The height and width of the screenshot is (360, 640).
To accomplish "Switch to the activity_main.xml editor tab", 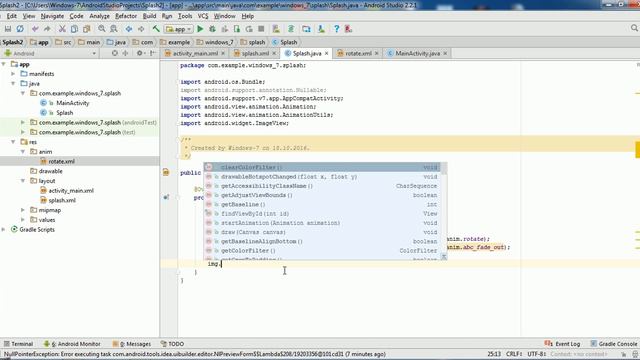I will click(195, 53).
